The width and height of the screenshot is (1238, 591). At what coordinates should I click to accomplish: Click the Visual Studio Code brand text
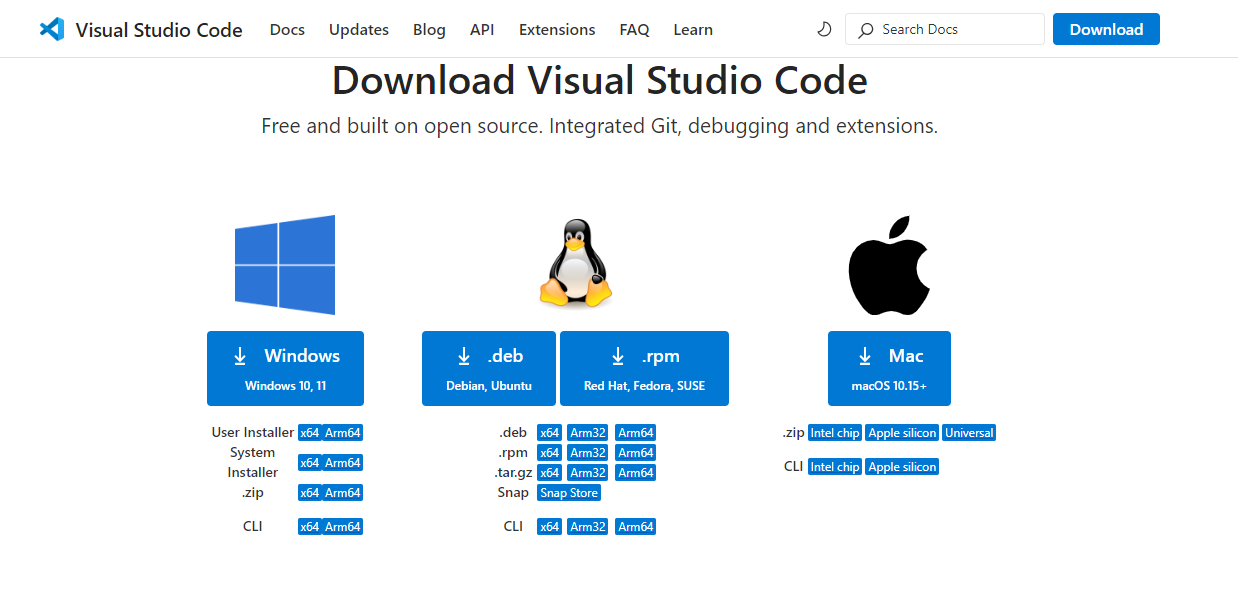coord(159,30)
